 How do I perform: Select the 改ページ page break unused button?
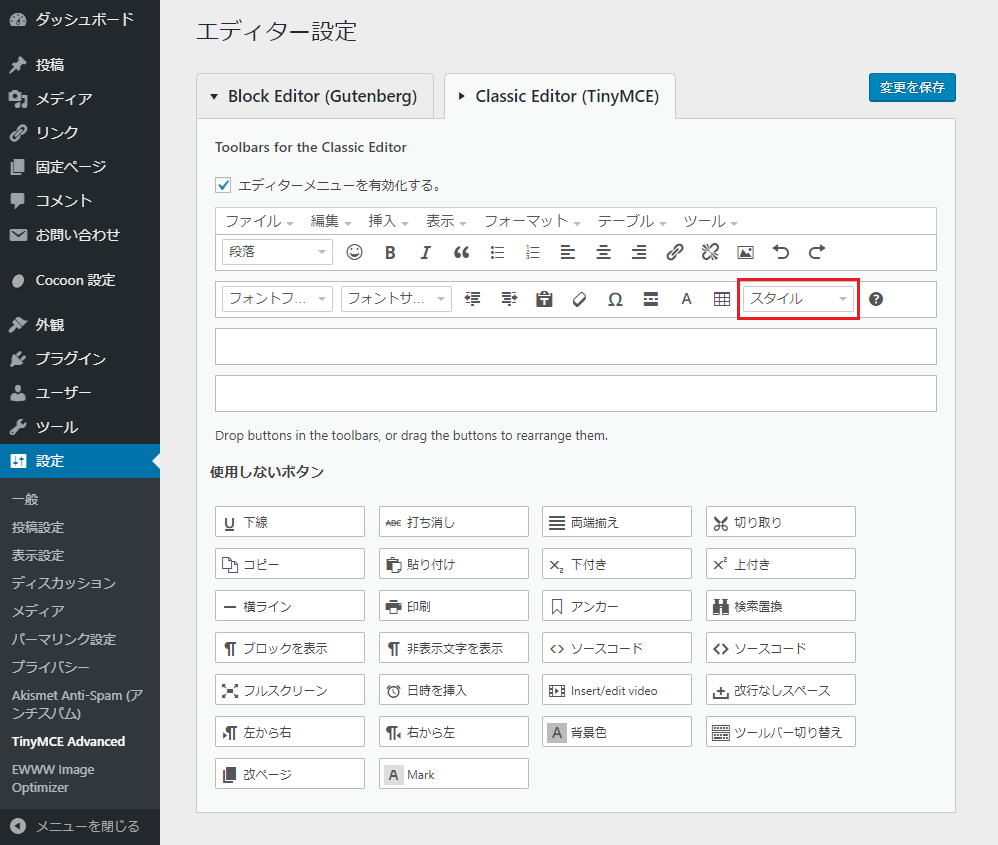pos(290,774)
